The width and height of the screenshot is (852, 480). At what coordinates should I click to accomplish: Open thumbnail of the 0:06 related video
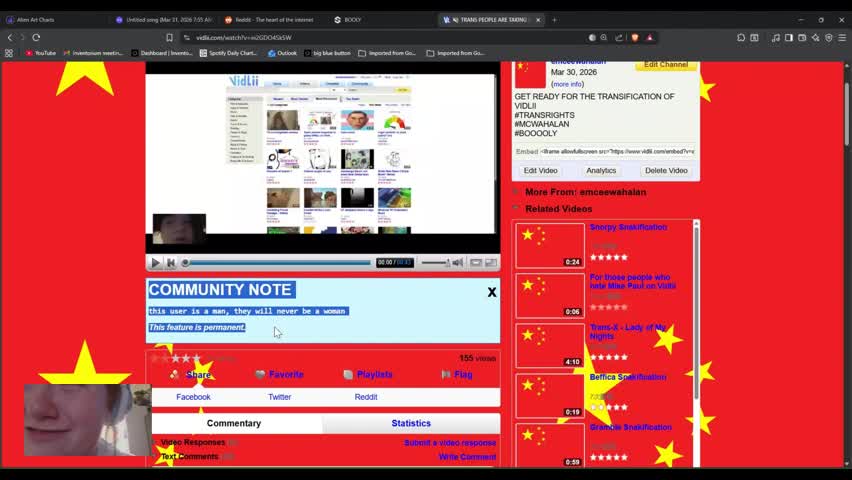pos(550,296)
